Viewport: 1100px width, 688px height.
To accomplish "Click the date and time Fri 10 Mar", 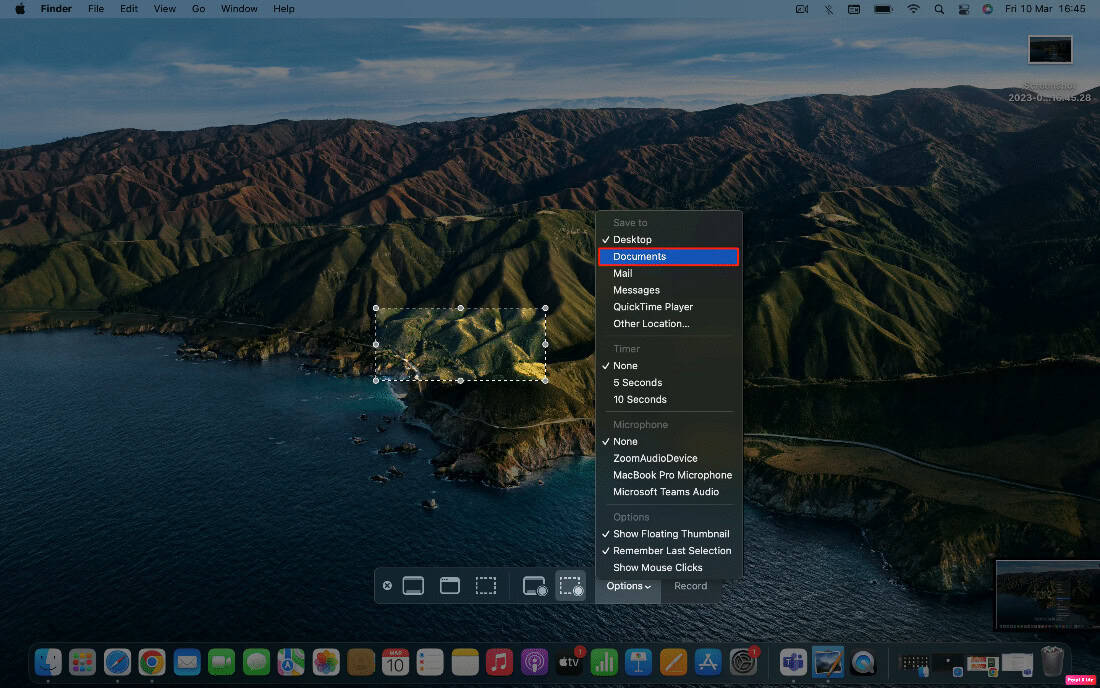I will pos(1045,9).
